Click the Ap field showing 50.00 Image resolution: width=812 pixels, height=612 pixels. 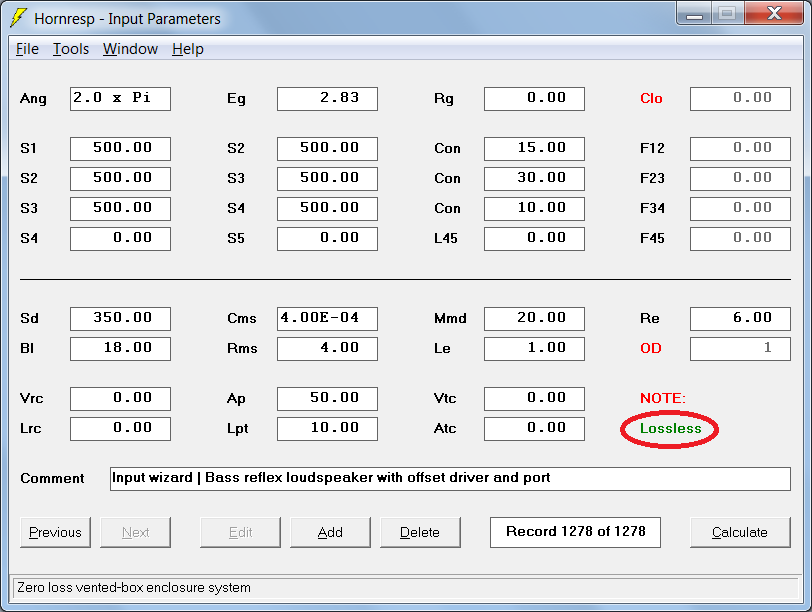327,399
